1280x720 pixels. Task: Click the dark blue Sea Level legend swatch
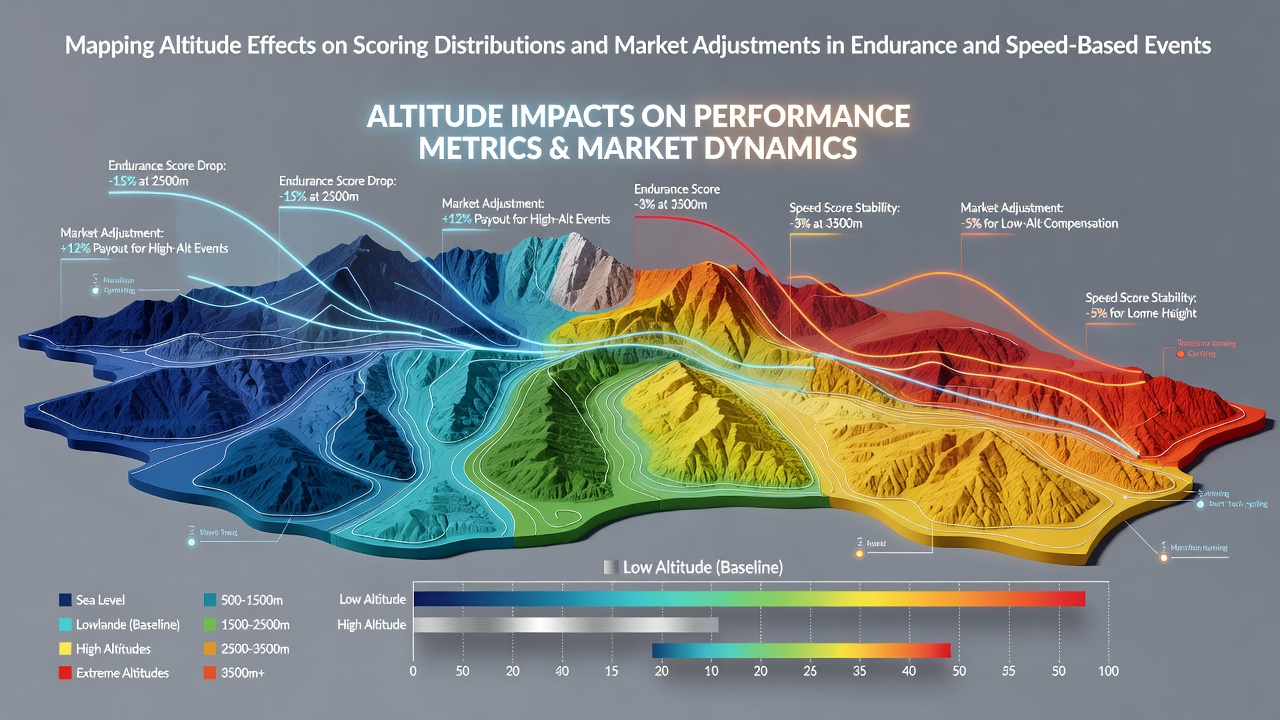pos(66,600)
